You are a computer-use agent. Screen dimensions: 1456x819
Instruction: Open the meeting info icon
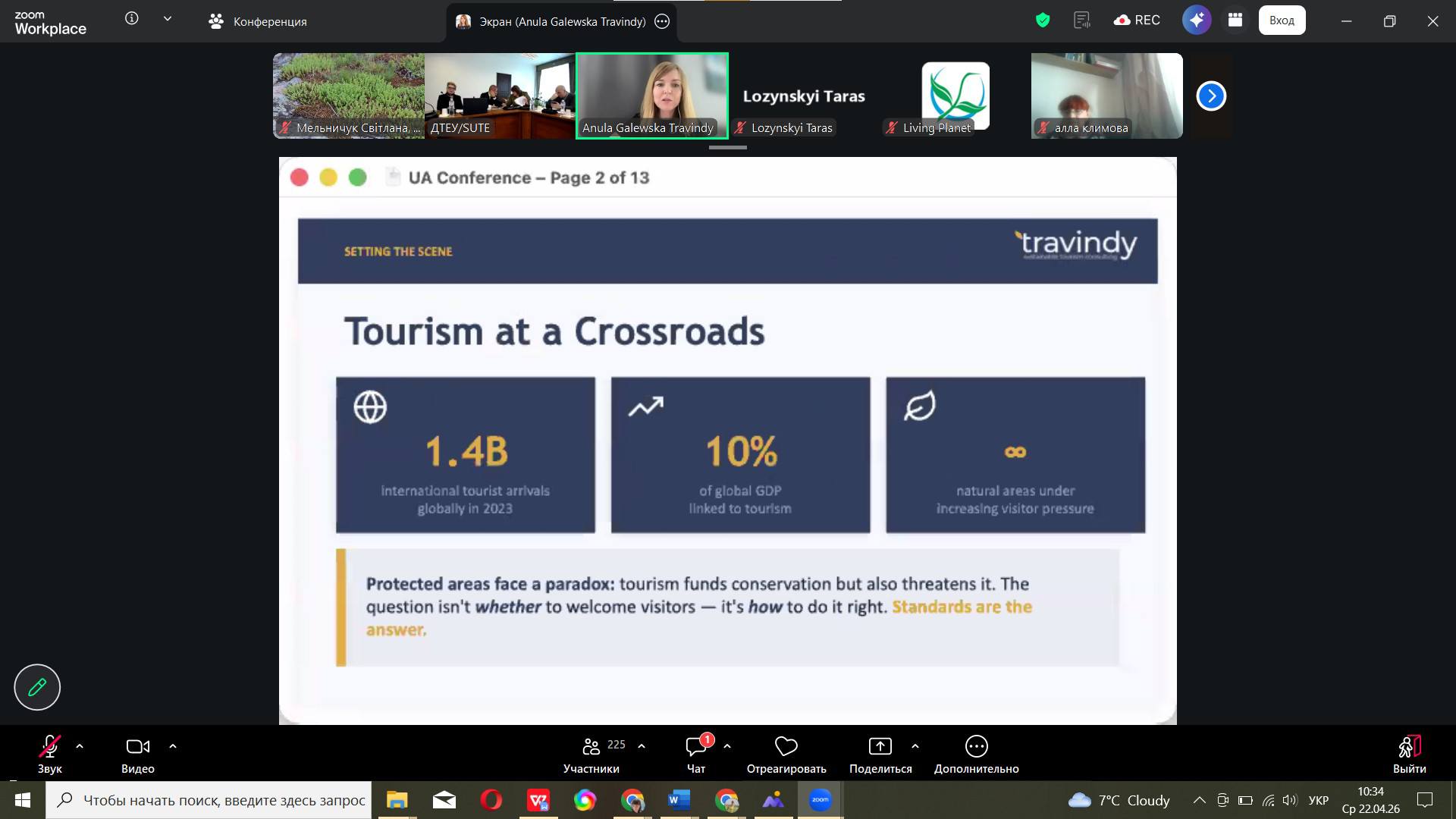click(132, 19)
